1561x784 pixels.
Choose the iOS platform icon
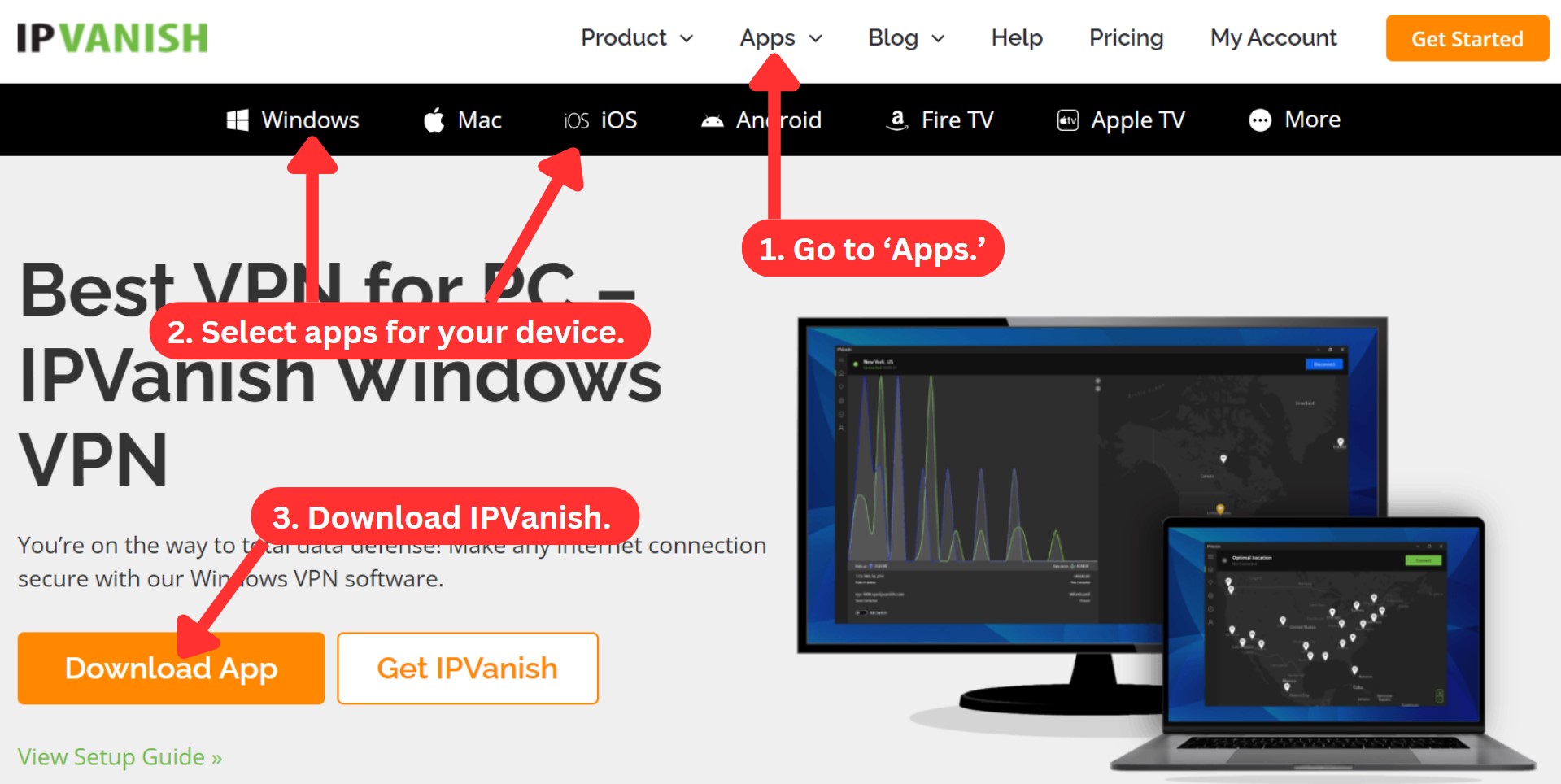coord(577,120)
